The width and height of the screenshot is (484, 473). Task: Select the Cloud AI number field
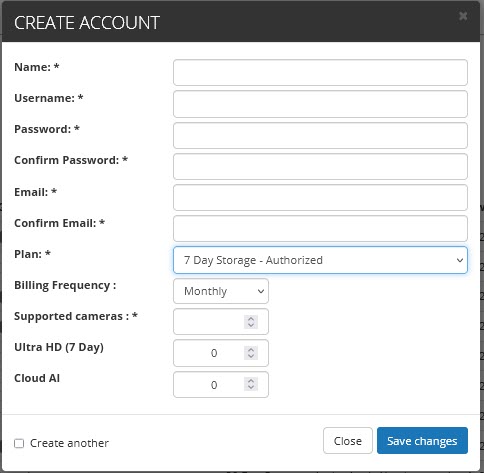tap(221, 384)
